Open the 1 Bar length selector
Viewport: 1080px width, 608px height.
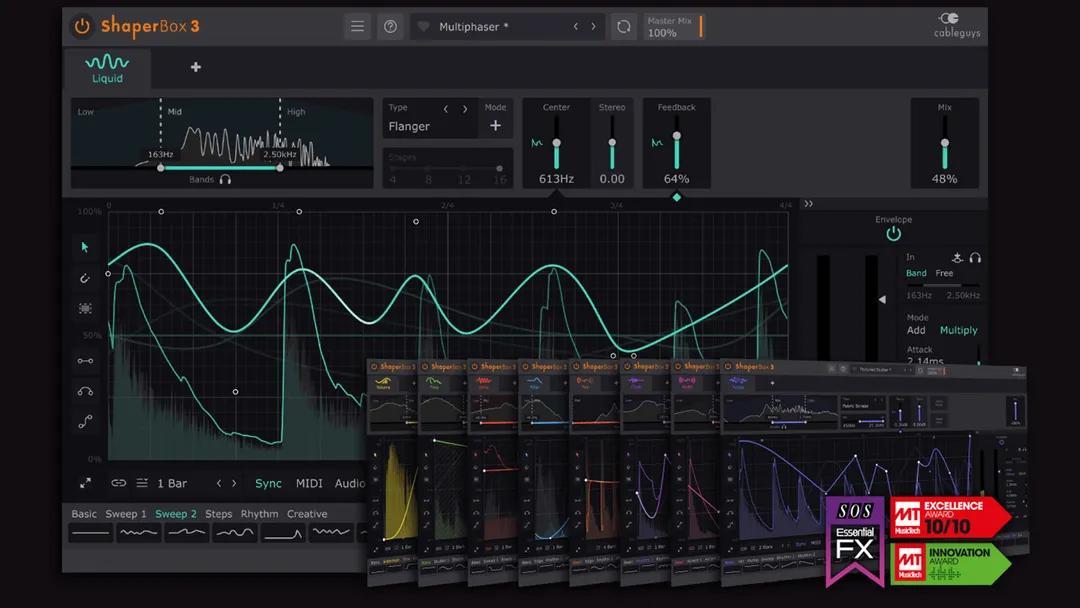pyautogui.click(x=172, y=483)
